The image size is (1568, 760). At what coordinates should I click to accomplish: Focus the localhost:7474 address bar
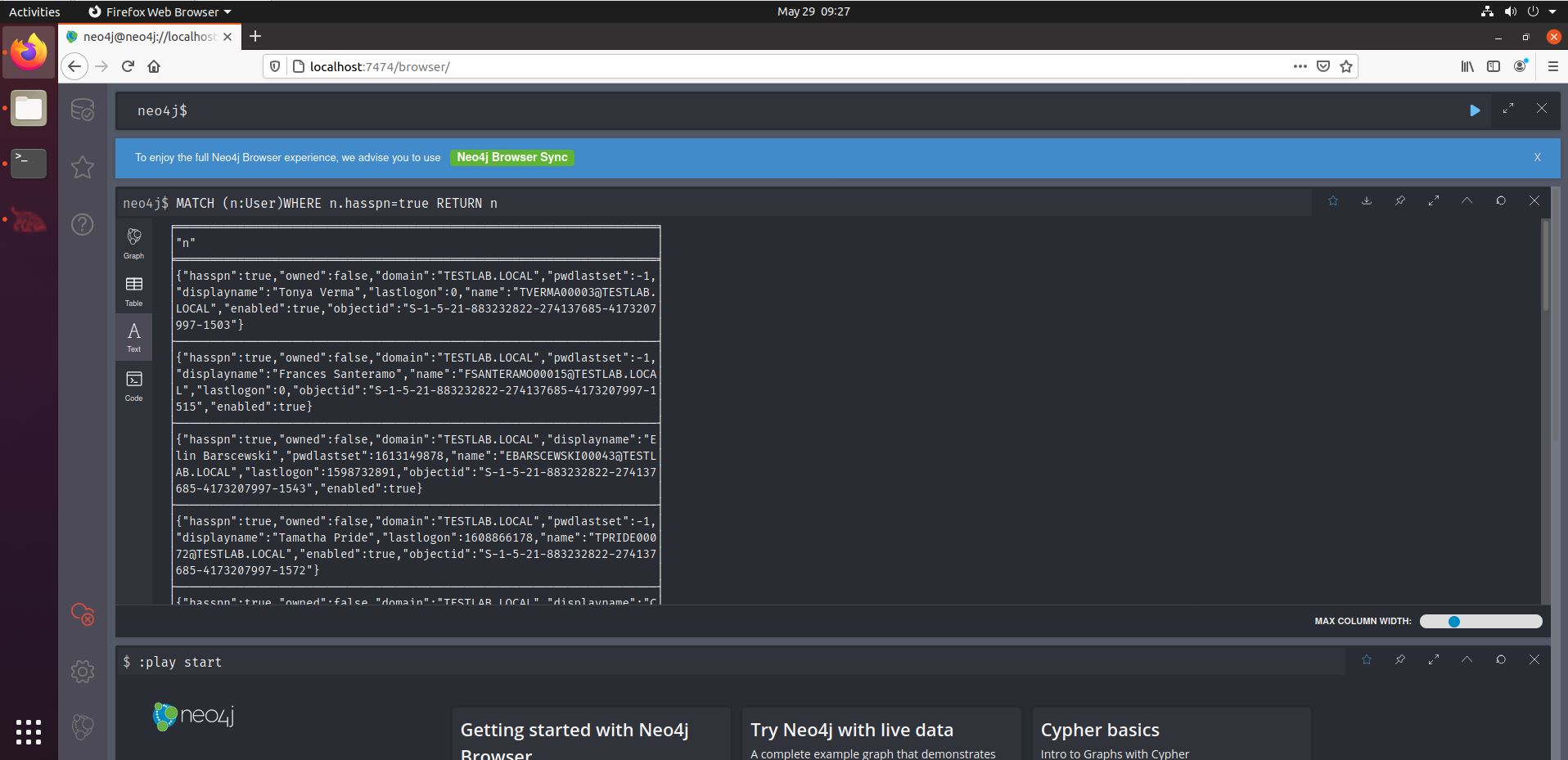tap(786, 66)
